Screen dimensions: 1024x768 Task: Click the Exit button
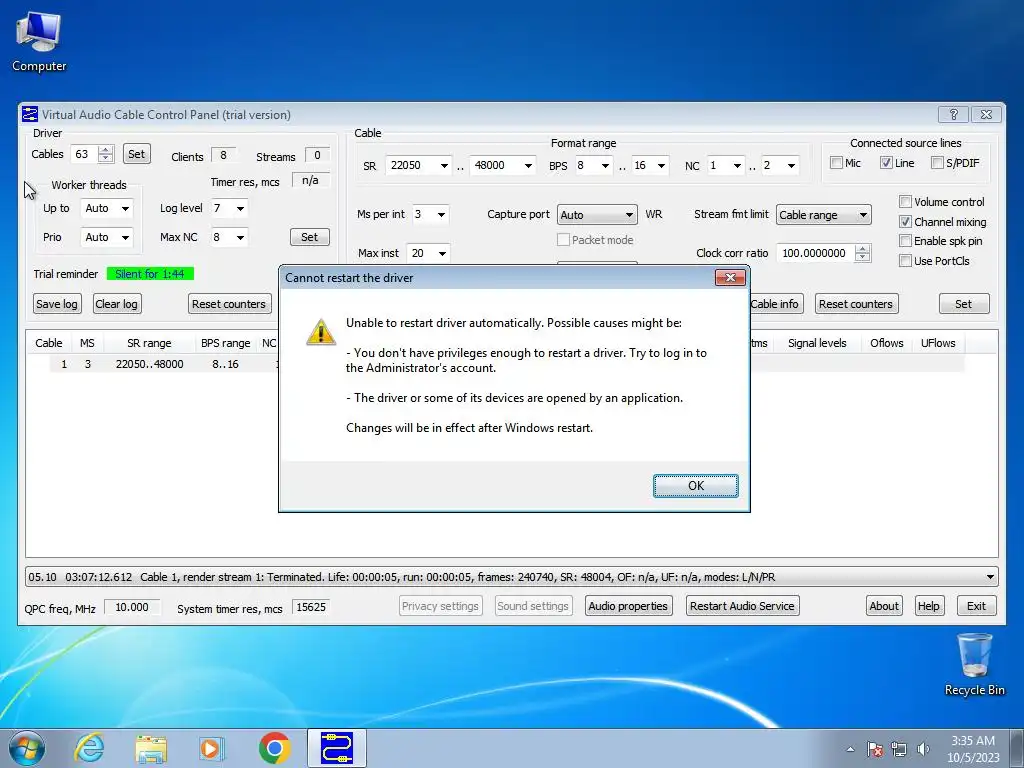[976, 606]
